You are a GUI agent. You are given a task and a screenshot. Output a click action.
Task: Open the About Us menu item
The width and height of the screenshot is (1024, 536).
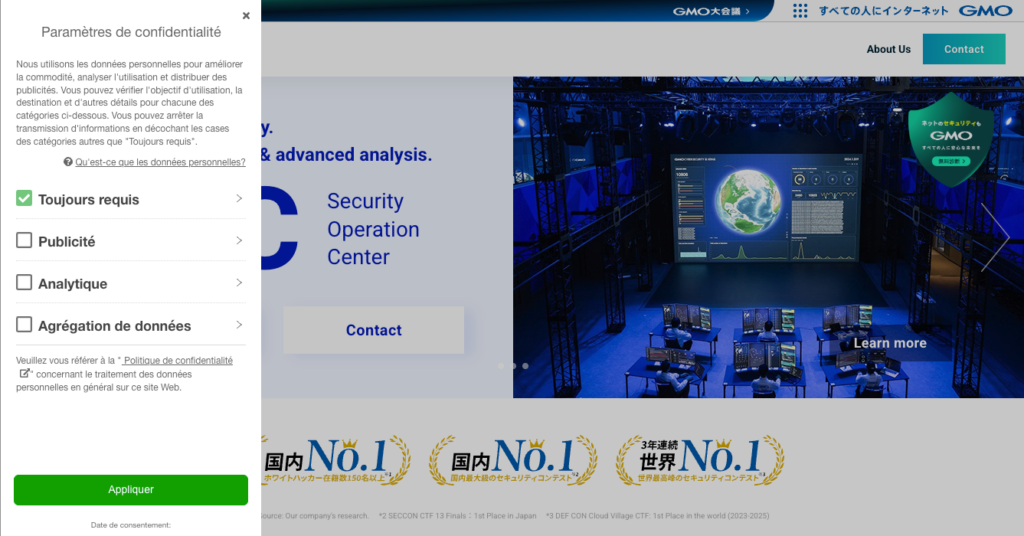[x=888, y=49]
